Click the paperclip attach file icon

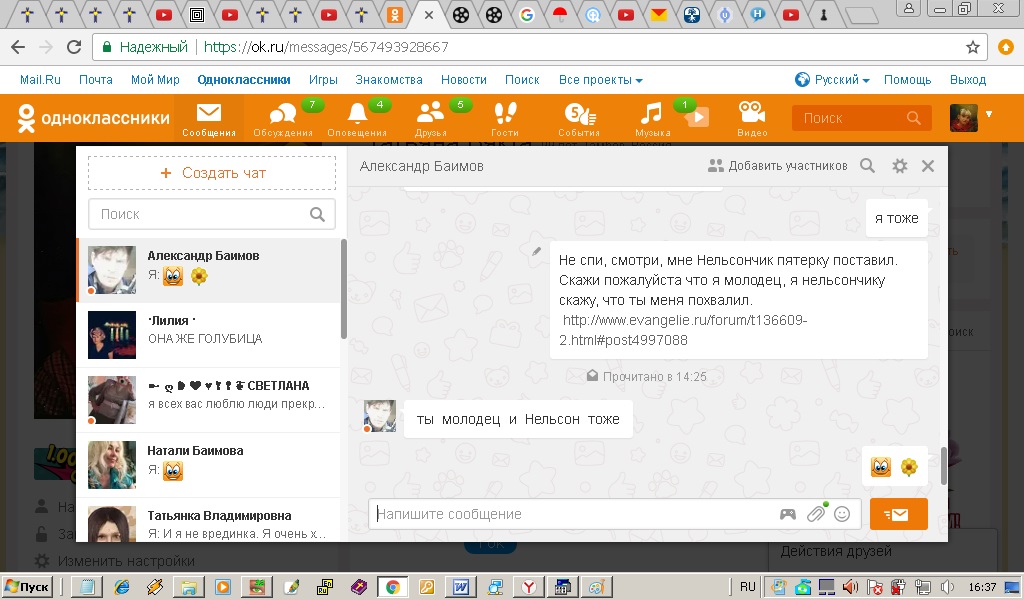816,514
